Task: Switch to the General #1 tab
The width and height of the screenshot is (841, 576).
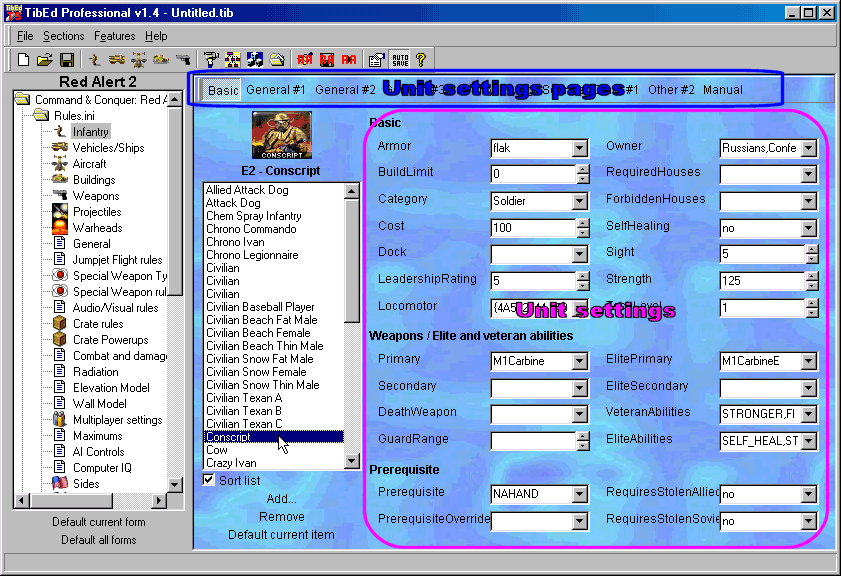Action: [x=276, y=90]
